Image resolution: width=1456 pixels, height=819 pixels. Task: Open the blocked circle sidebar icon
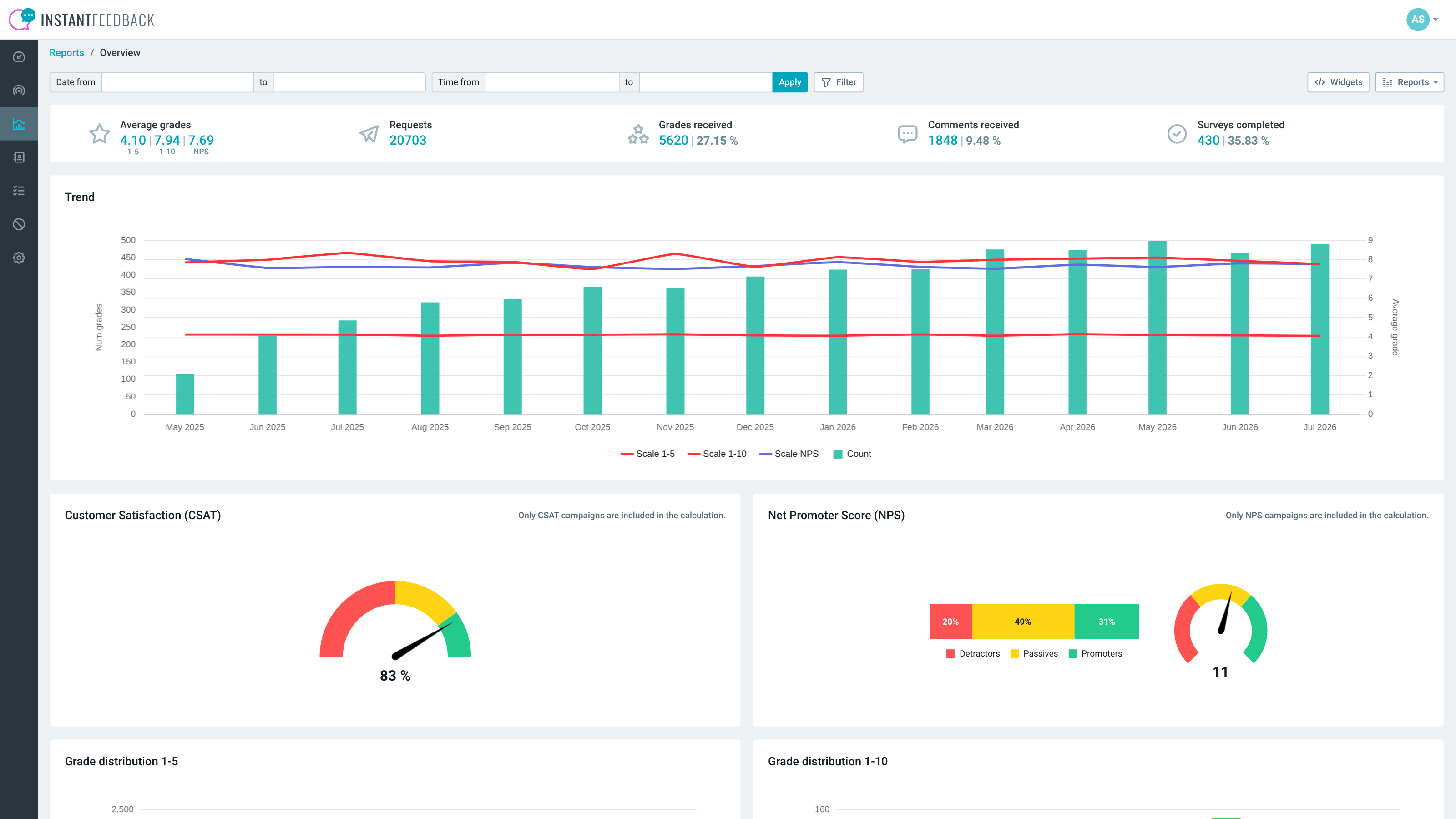tap(19, 224)
